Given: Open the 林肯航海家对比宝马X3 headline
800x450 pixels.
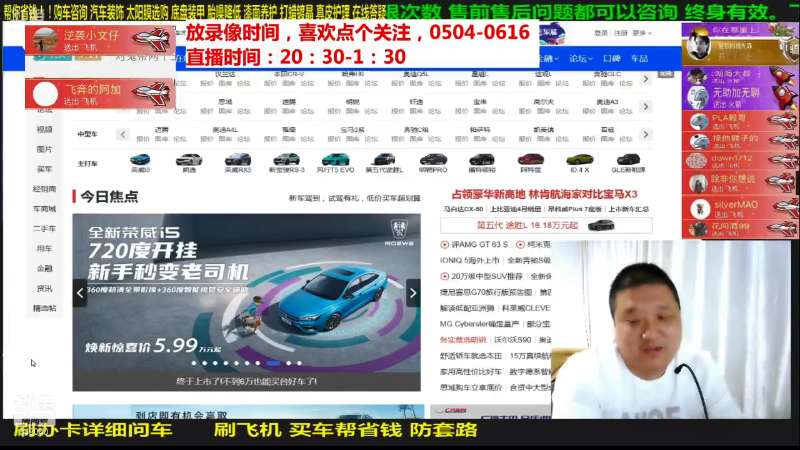Looking at the screenshot, I should [x=584, y=194].
